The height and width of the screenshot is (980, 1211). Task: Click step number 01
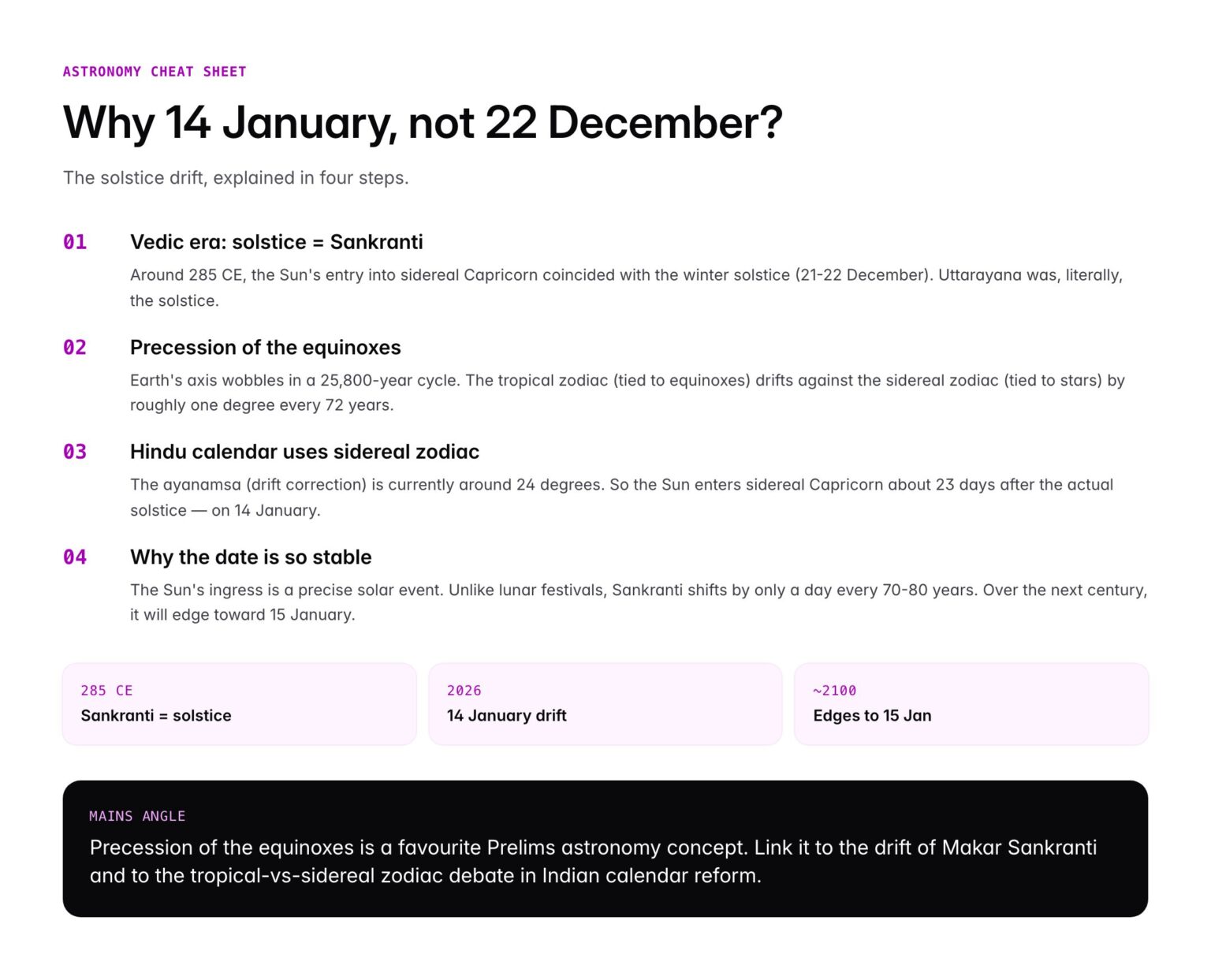click(x=75, y=242)
